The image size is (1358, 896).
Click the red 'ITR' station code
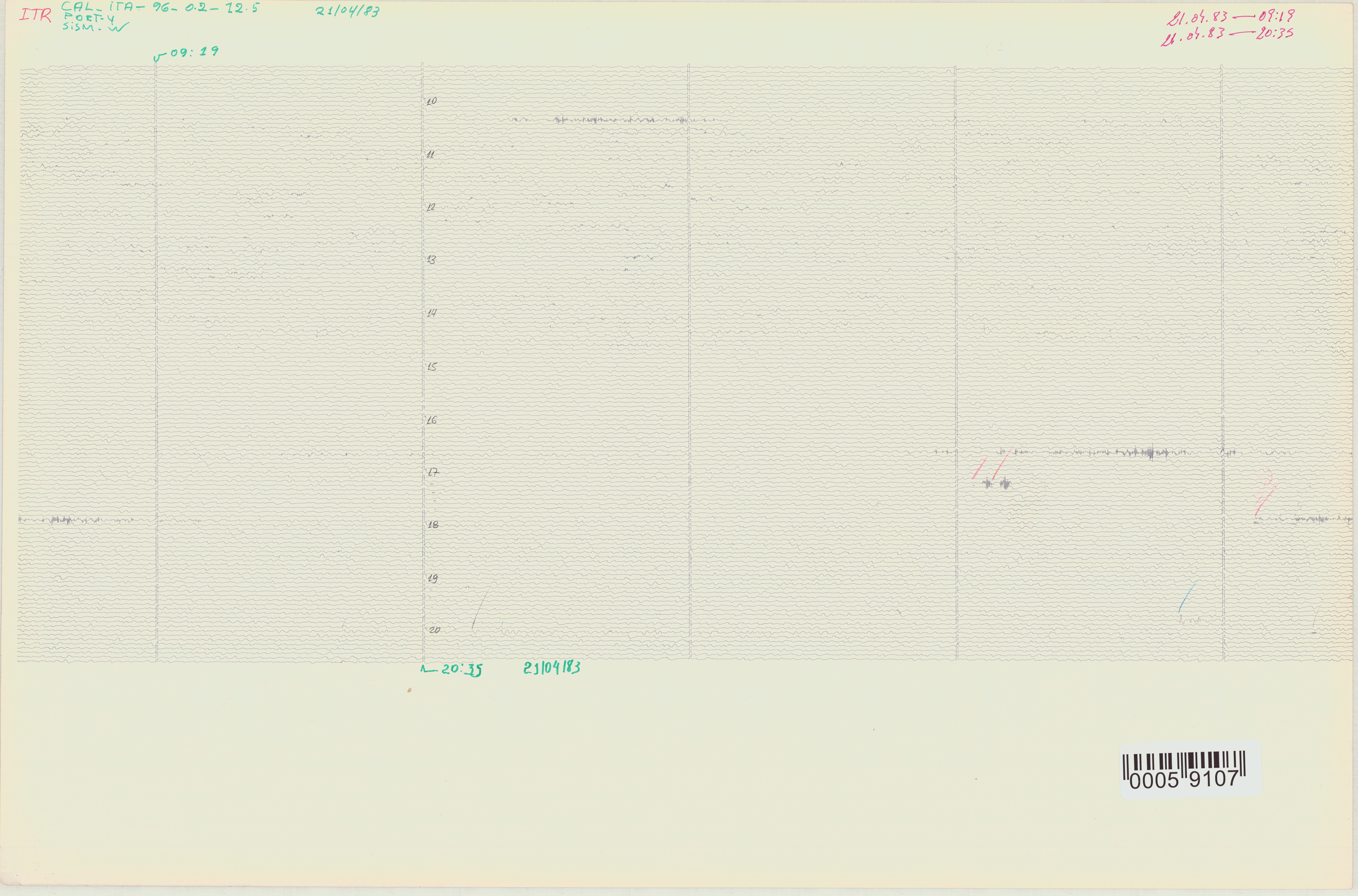35,15
